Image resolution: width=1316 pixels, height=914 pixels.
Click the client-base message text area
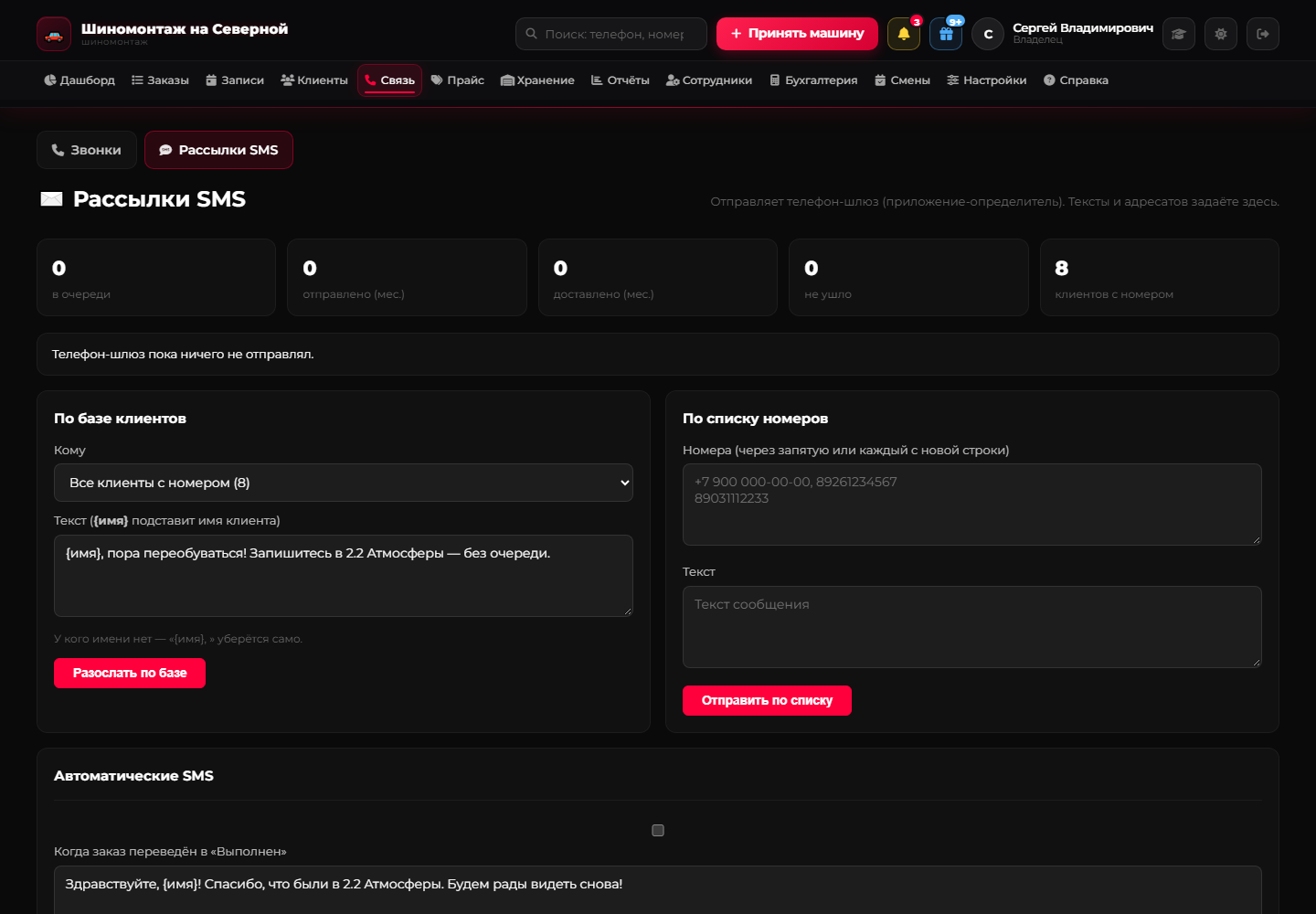[344, 576]
